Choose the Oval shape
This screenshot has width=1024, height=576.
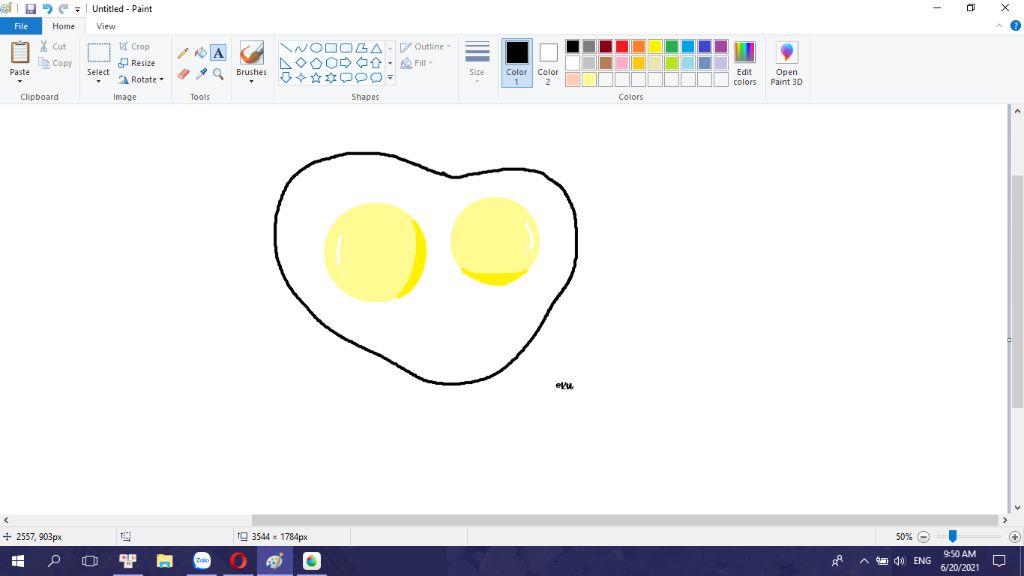(x=315, y=48)
